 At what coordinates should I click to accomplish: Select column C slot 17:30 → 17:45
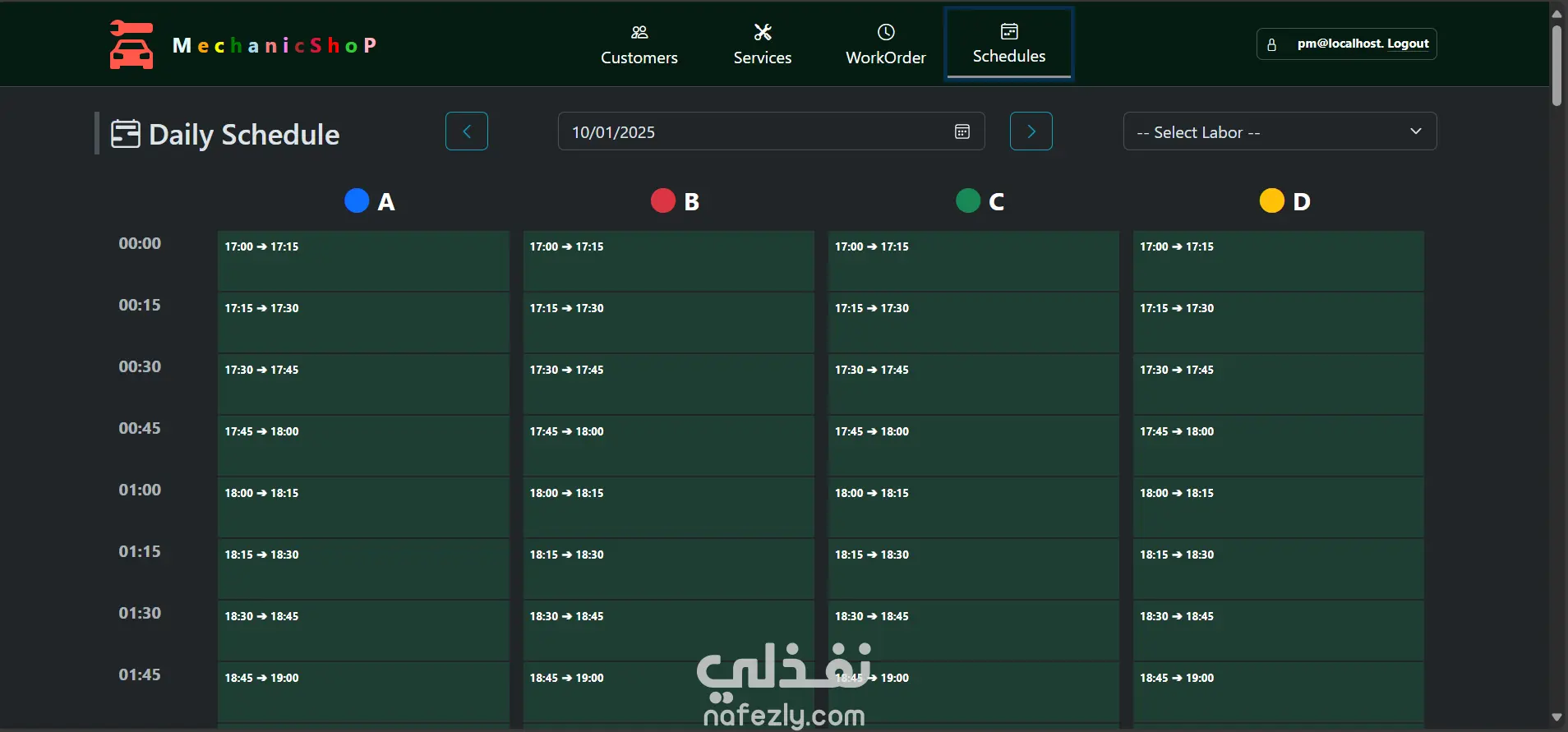pos(974,384)
